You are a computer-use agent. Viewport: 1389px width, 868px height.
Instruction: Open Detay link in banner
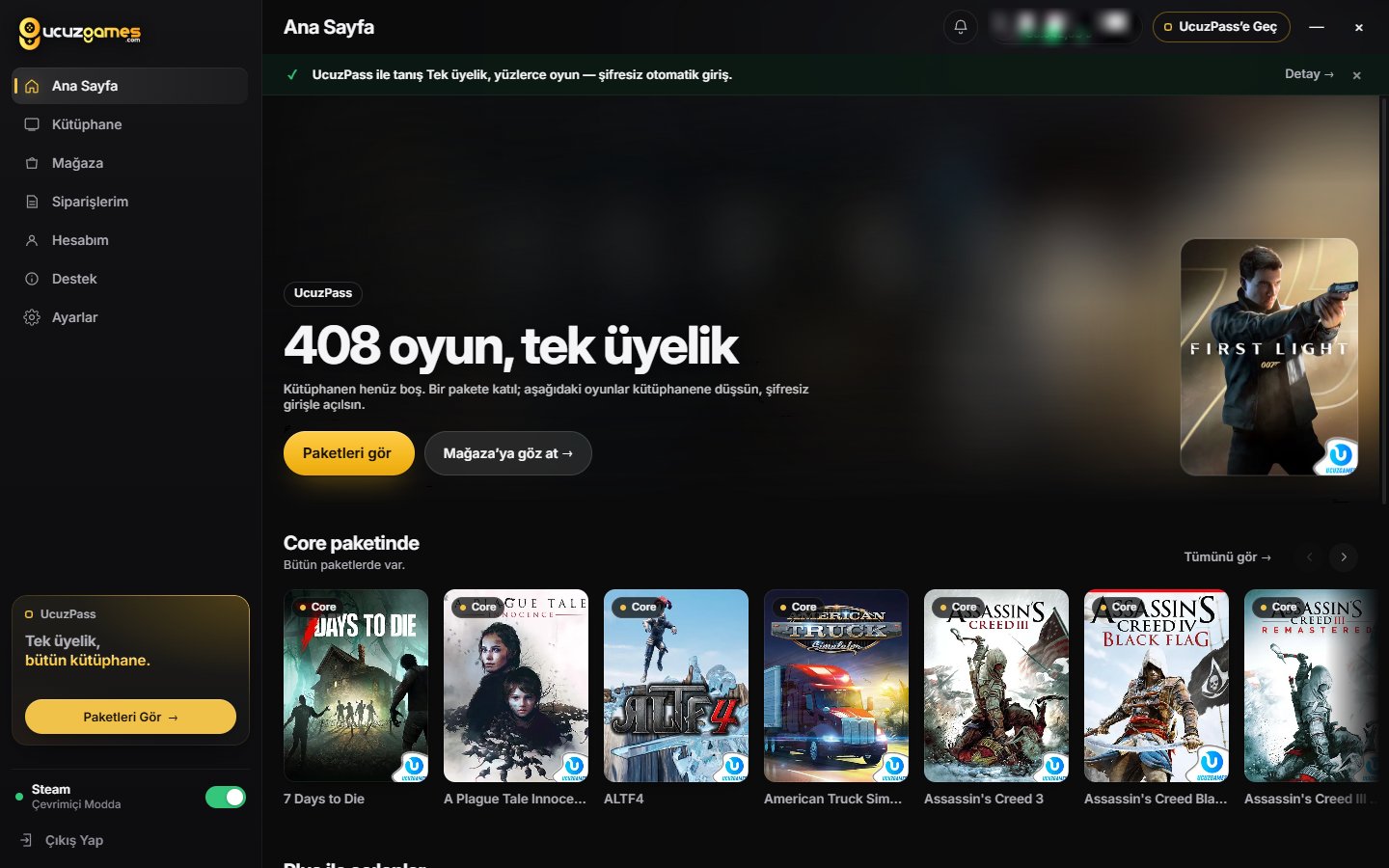pos(1309,74)
